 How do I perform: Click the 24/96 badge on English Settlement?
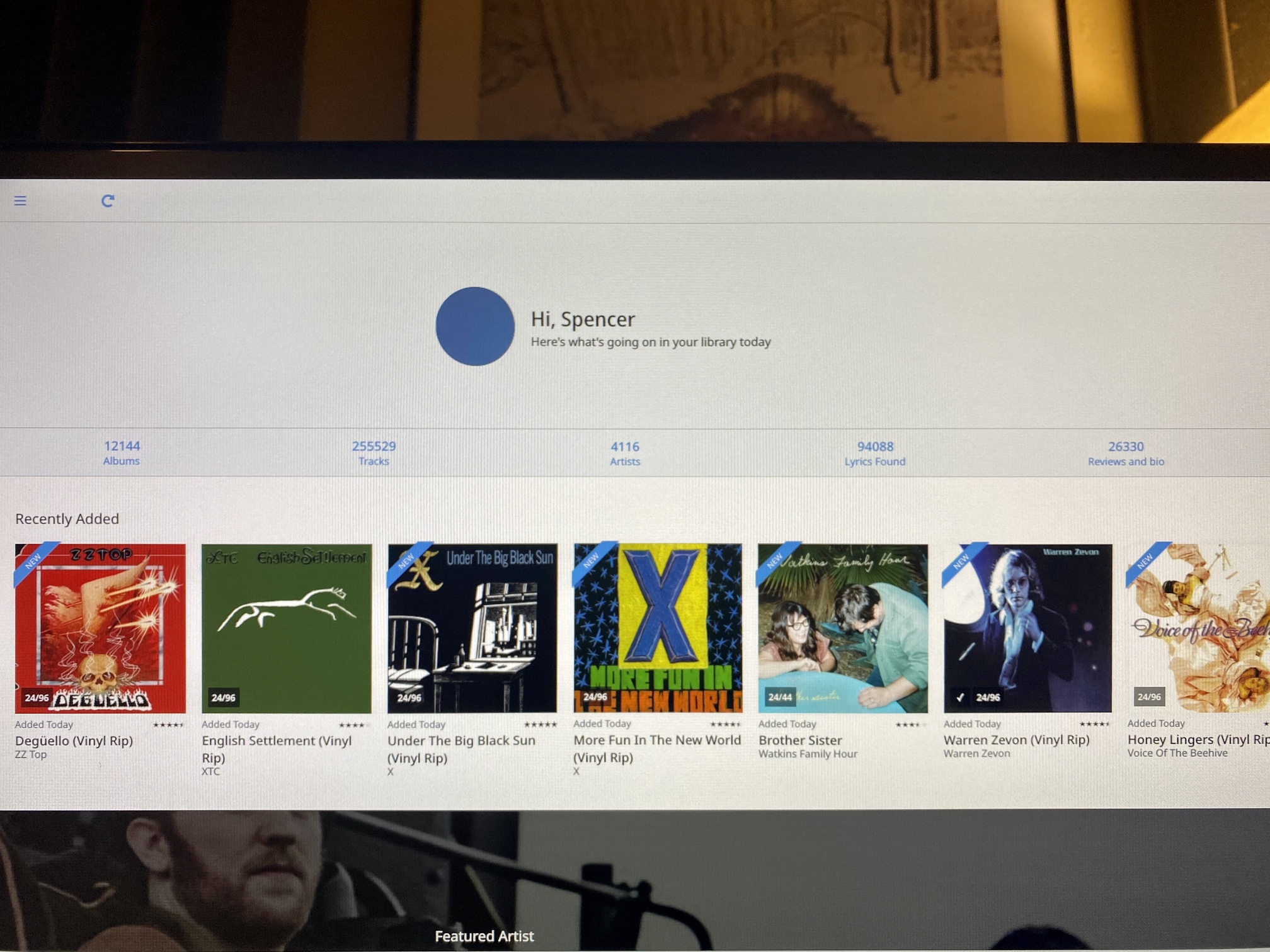tap(223, 698)
